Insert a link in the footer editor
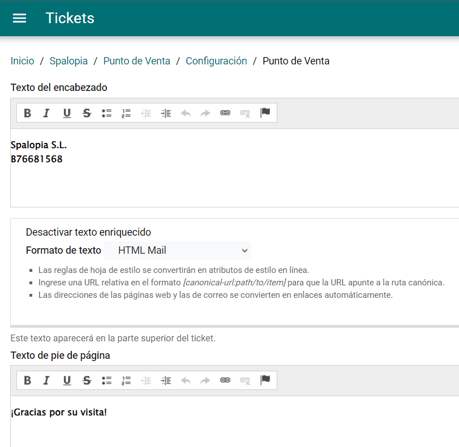 tap(225, 380)
